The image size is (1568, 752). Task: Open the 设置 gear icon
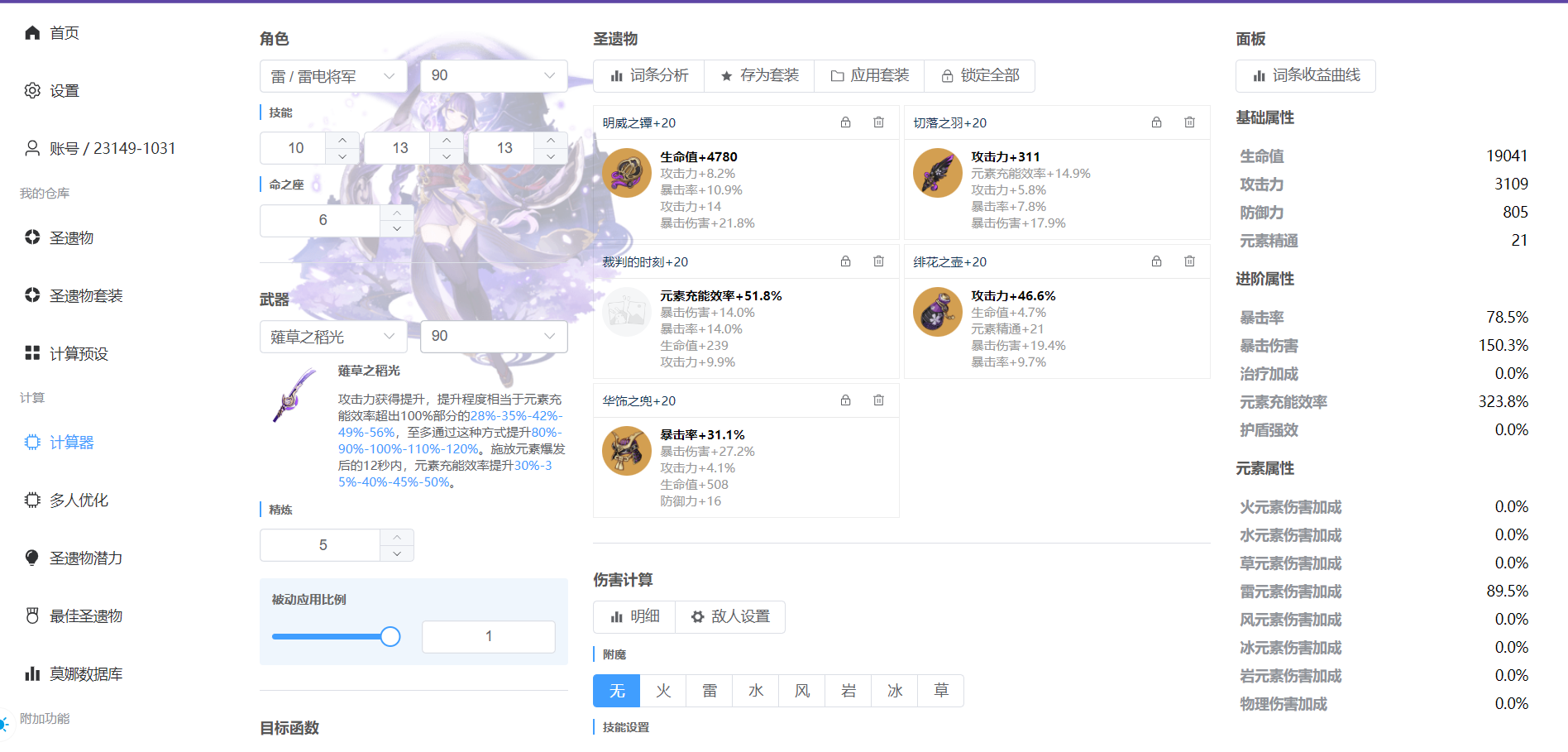pos(32,90)
